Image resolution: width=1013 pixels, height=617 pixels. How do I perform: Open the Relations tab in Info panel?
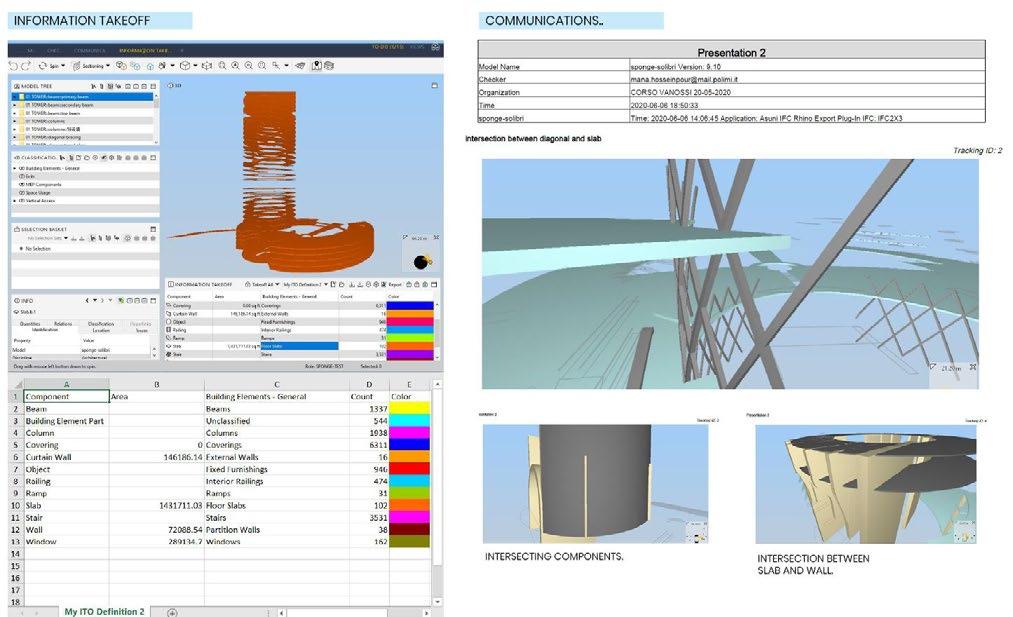point(63,324)
